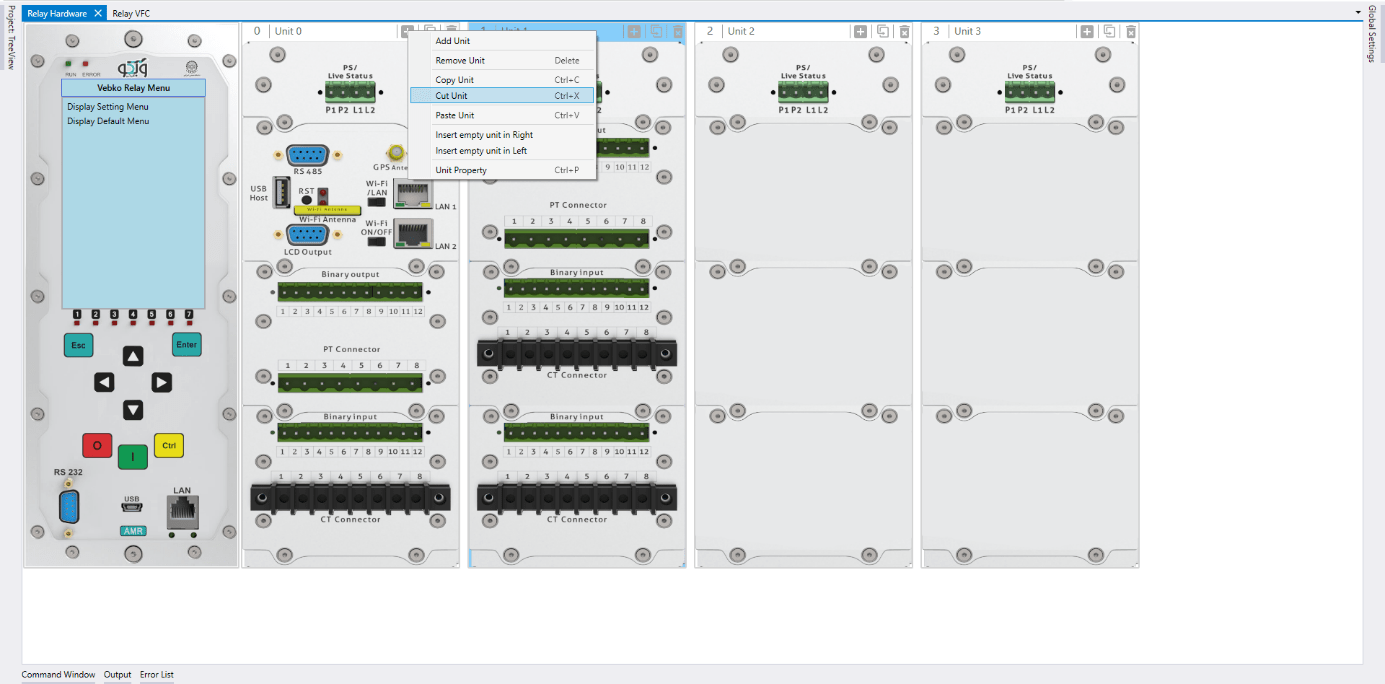Expand the Project TreeView side panel
The image size is (1385, 684).
pos(11,37)
